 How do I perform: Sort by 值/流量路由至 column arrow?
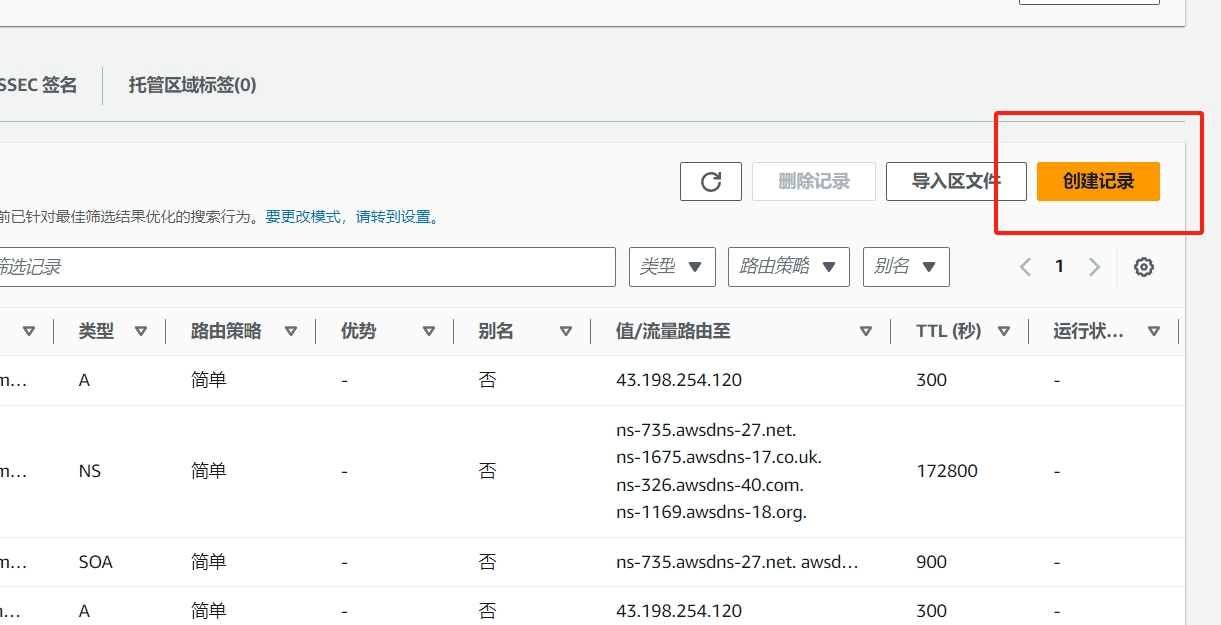click(x=866, y=331)
